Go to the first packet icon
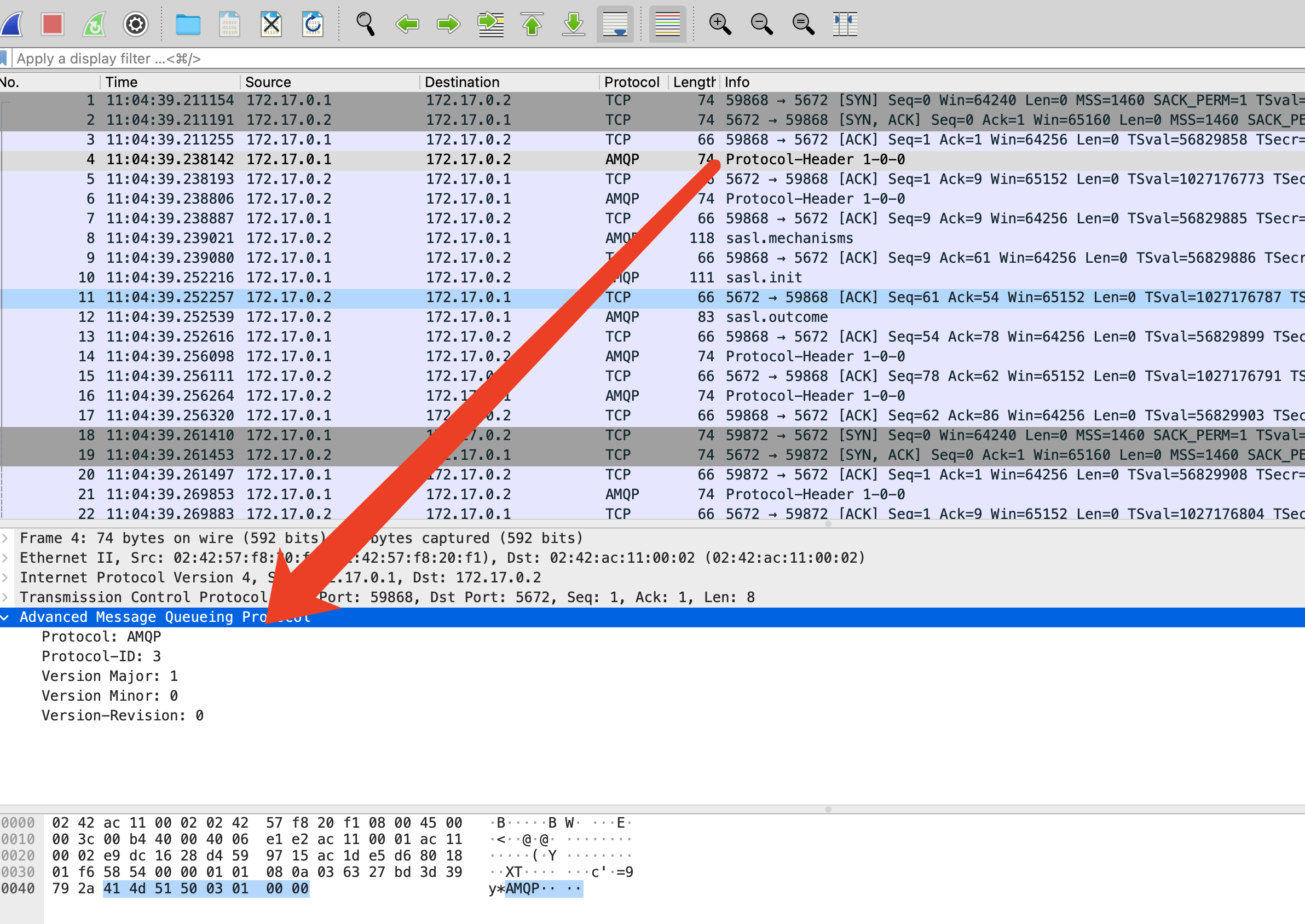The width and height of the screenshot is (1305, 924). (532, 25)
